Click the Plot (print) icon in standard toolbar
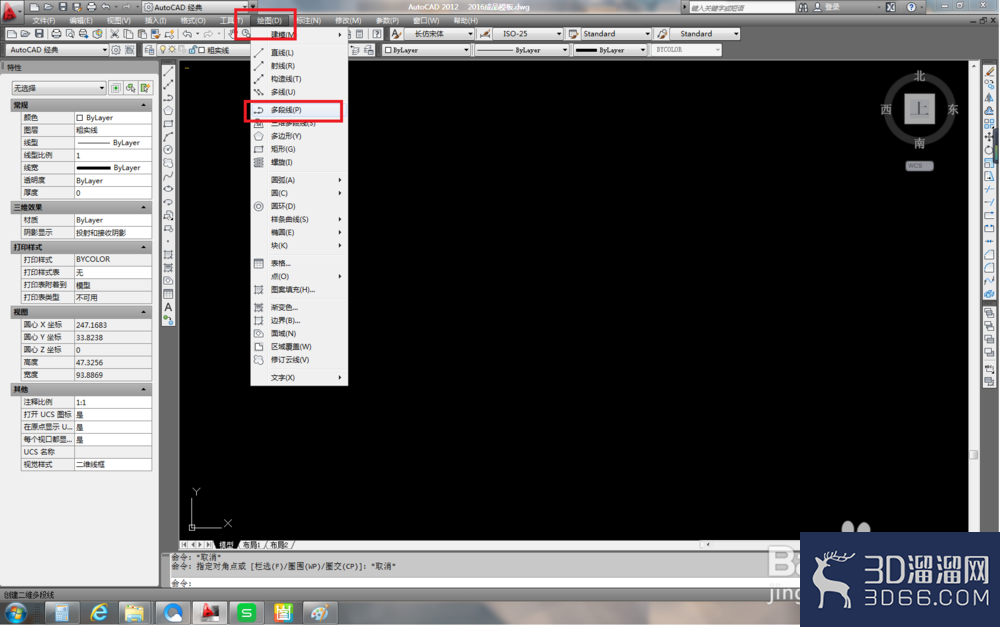Viewport: 1000px width, 627px height. (x=56, y=34)
